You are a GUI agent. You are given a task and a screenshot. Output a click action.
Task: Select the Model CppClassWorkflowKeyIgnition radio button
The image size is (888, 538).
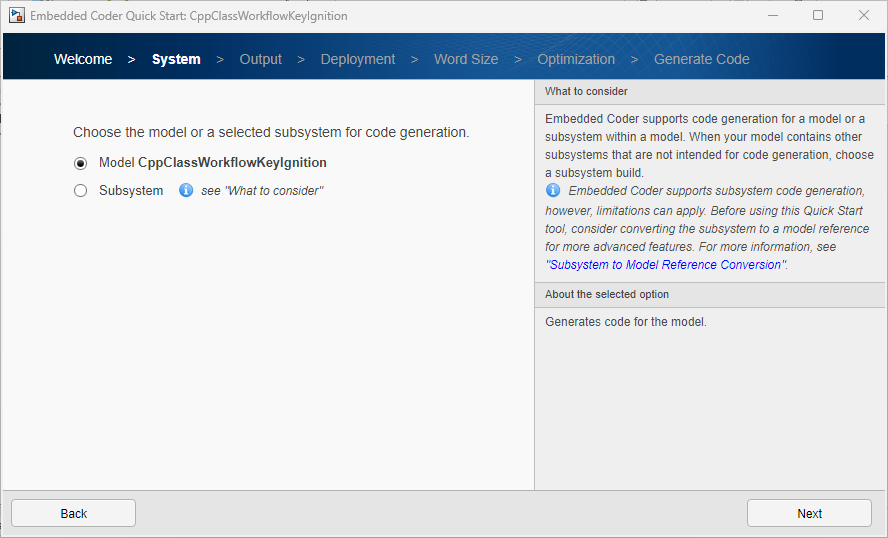pos(81,163)
